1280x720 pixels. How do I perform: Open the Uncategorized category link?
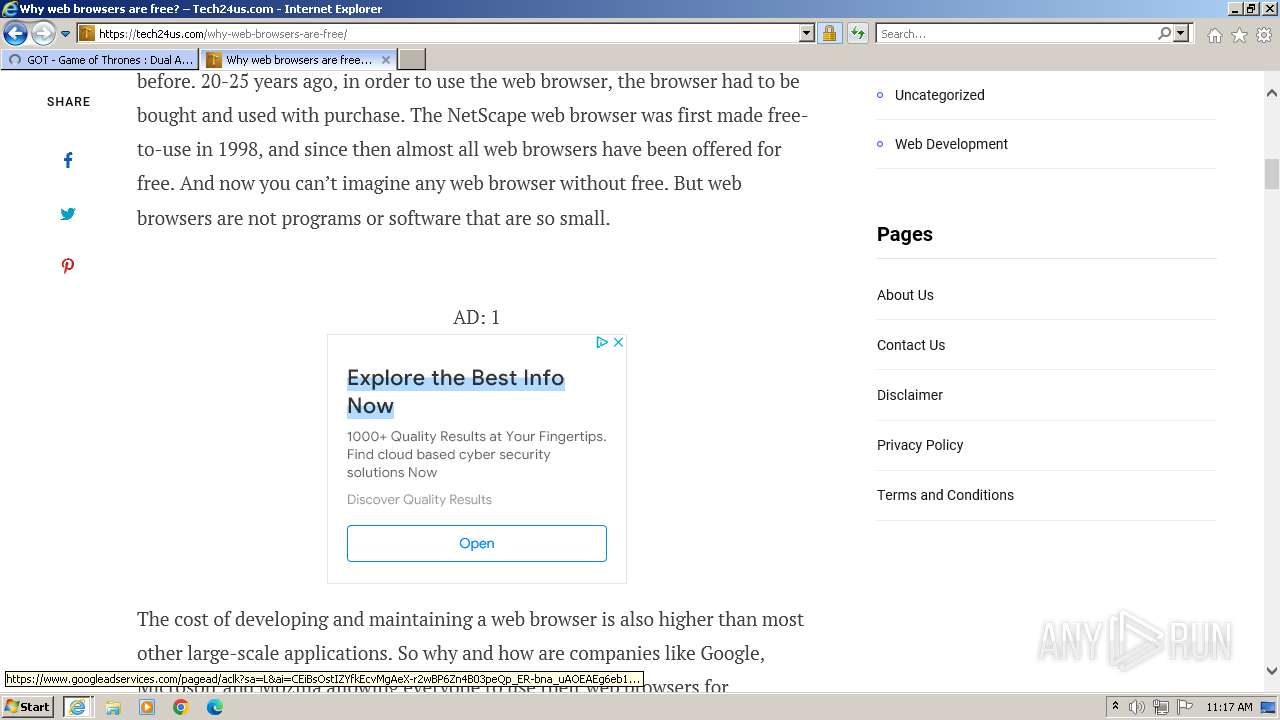coord(939,95)
